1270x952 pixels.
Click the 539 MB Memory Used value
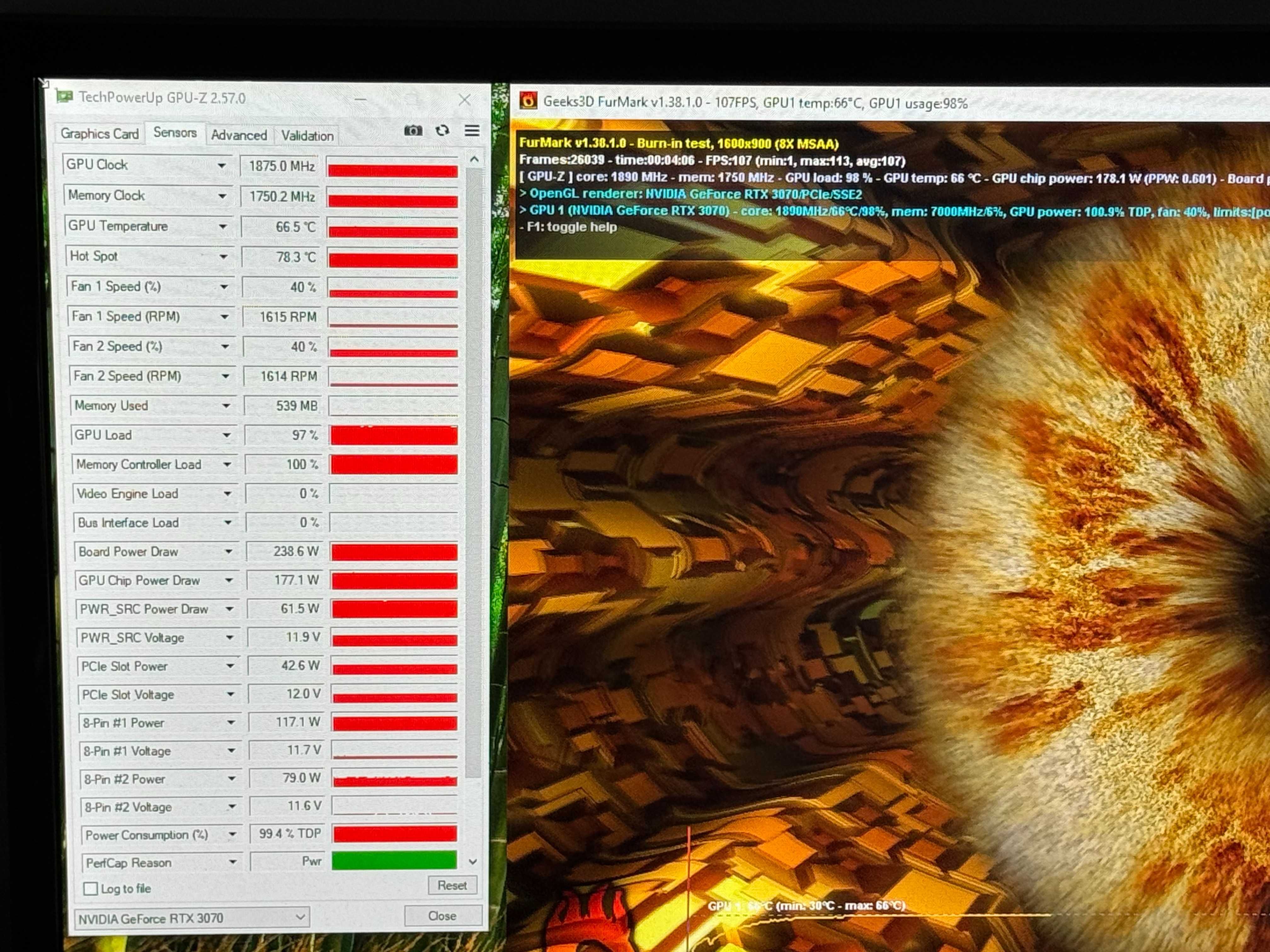(283, 406)
